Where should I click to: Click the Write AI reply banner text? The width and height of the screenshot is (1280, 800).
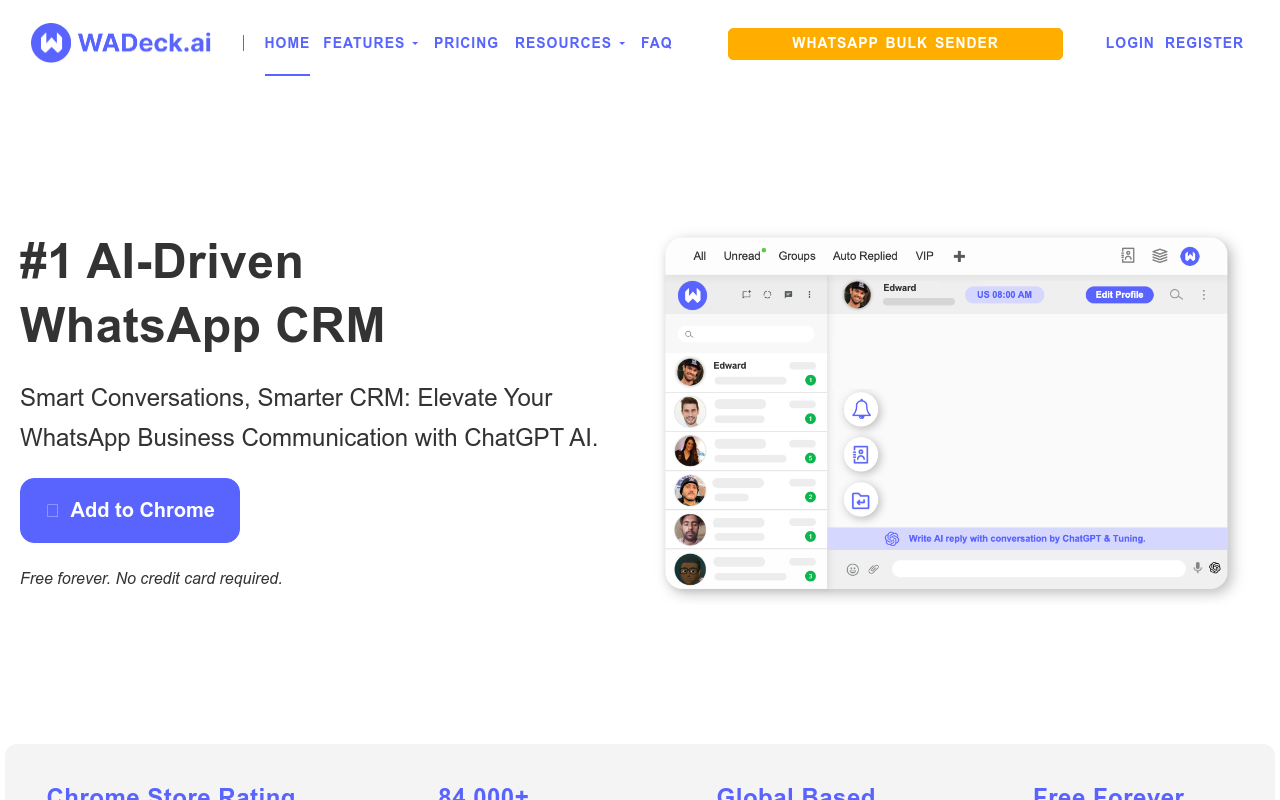pos(1027,538)
